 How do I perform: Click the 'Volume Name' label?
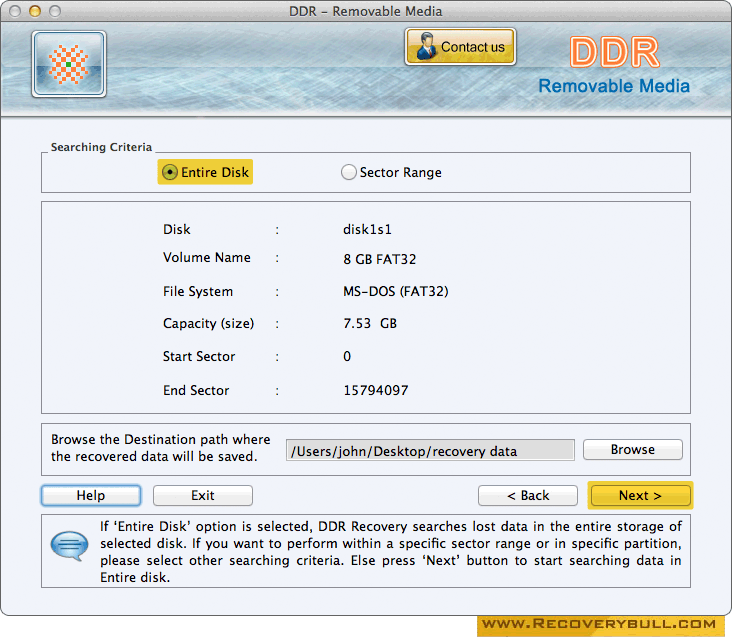point(206,258)
